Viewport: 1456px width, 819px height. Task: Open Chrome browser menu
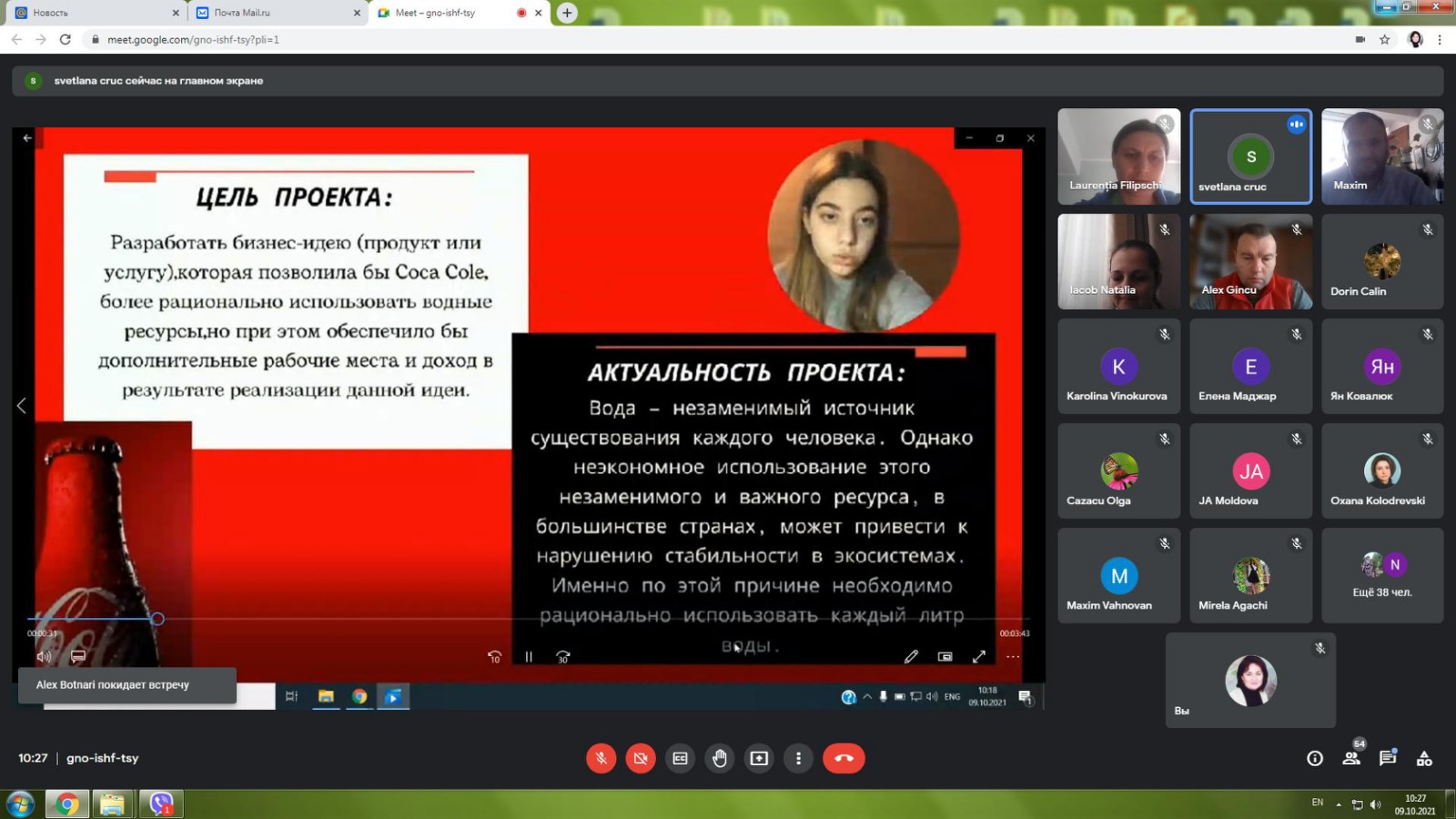click(1440, 39)
